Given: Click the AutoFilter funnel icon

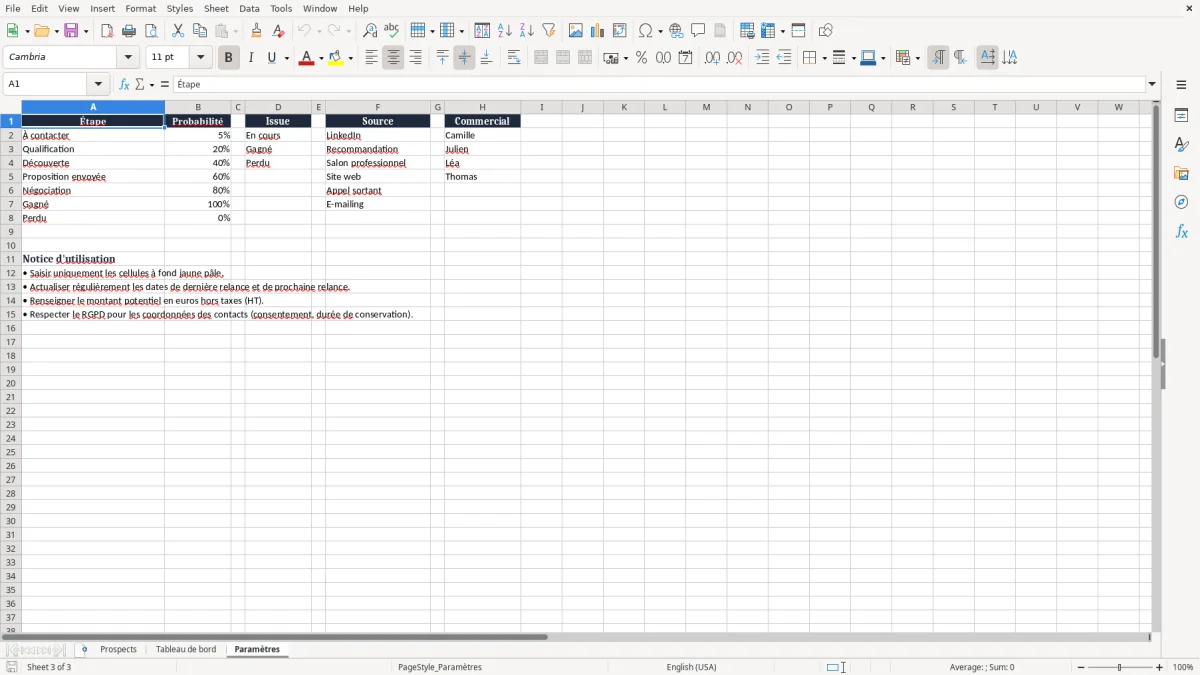Looking at the screenshot, I should click(549, 31).
